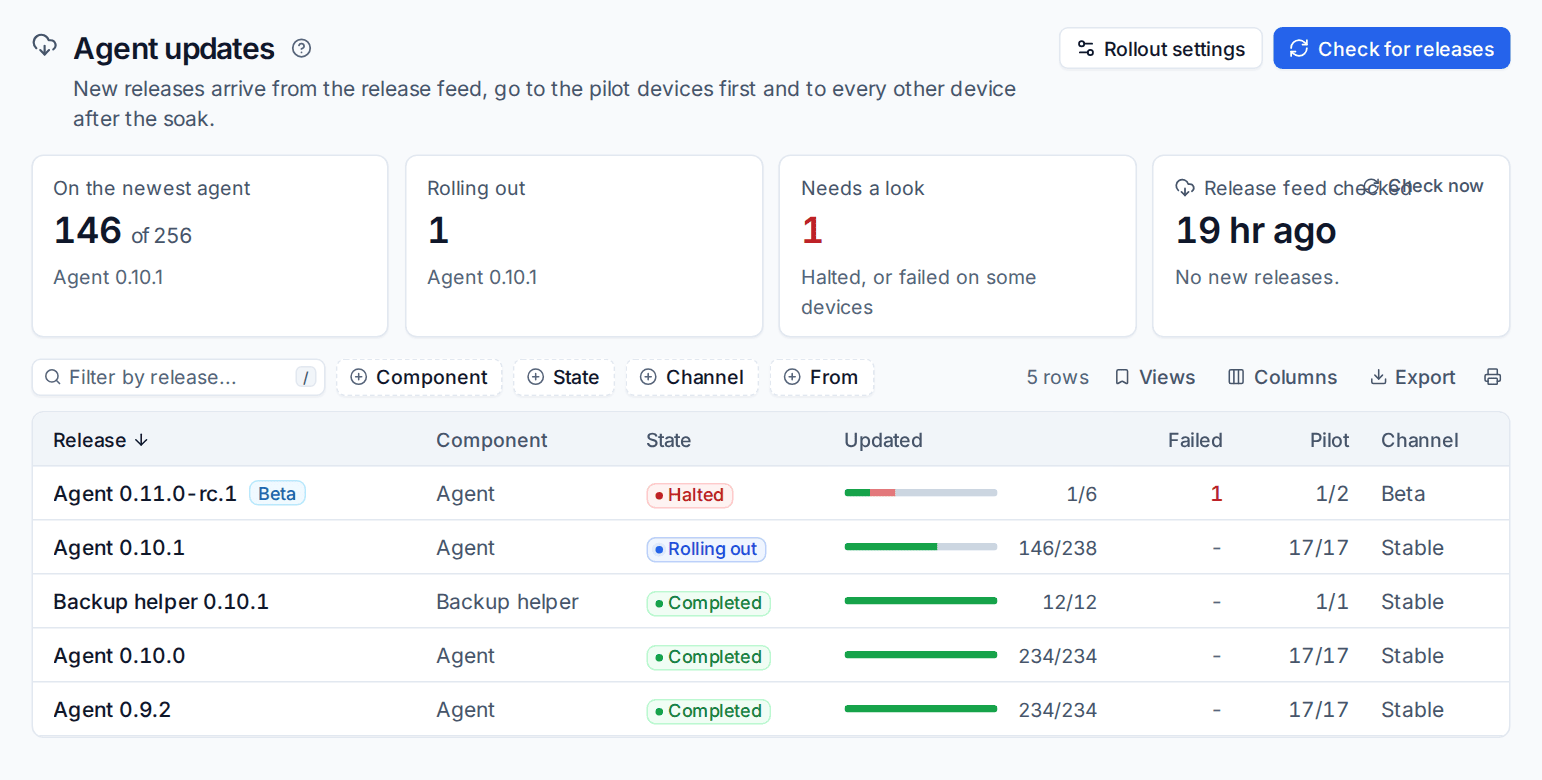Open the Views menu
The width and height of the screenshot is (1542, 780).
tap(1155, 377)
